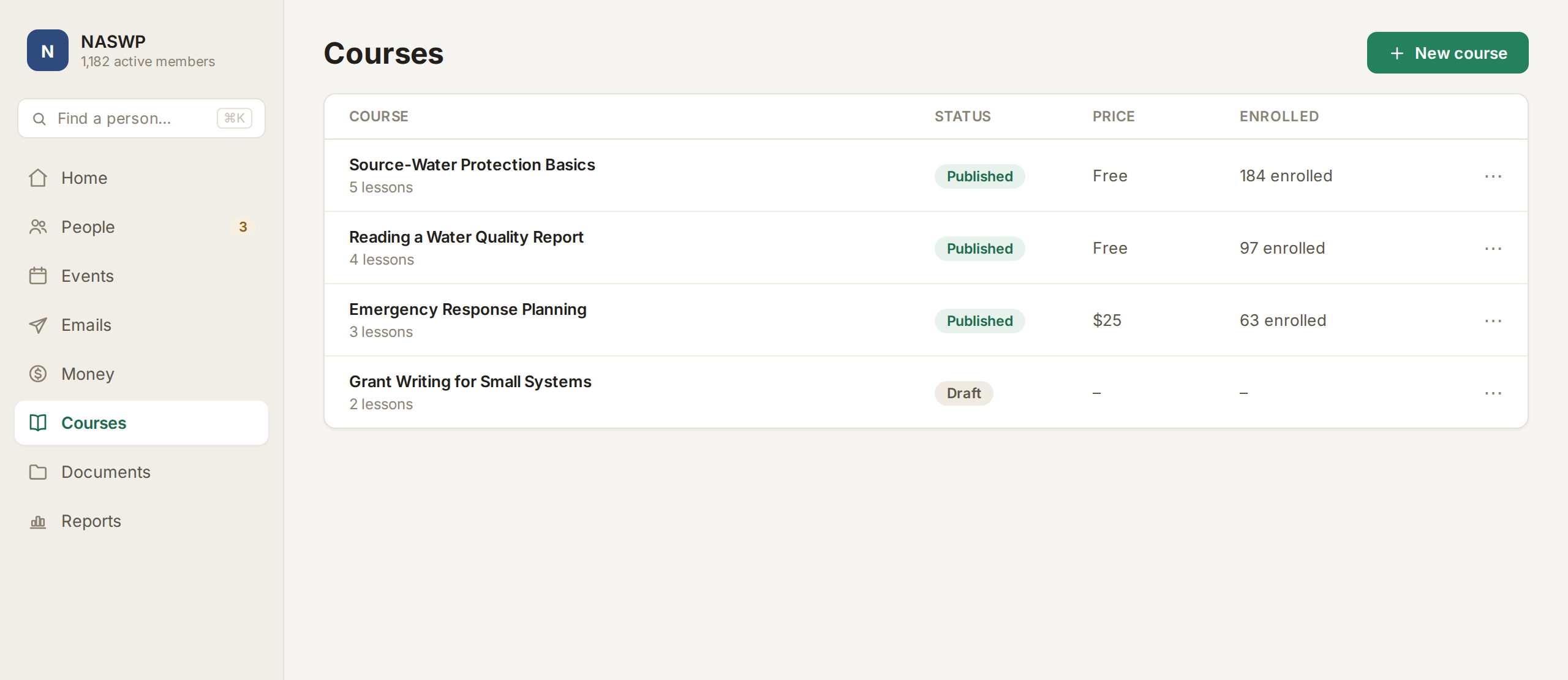Viewport: 1568px width, 680px height.
Task: Open more options for Grant Writing for Small Systems
Action: click(x=1493, y=393)
